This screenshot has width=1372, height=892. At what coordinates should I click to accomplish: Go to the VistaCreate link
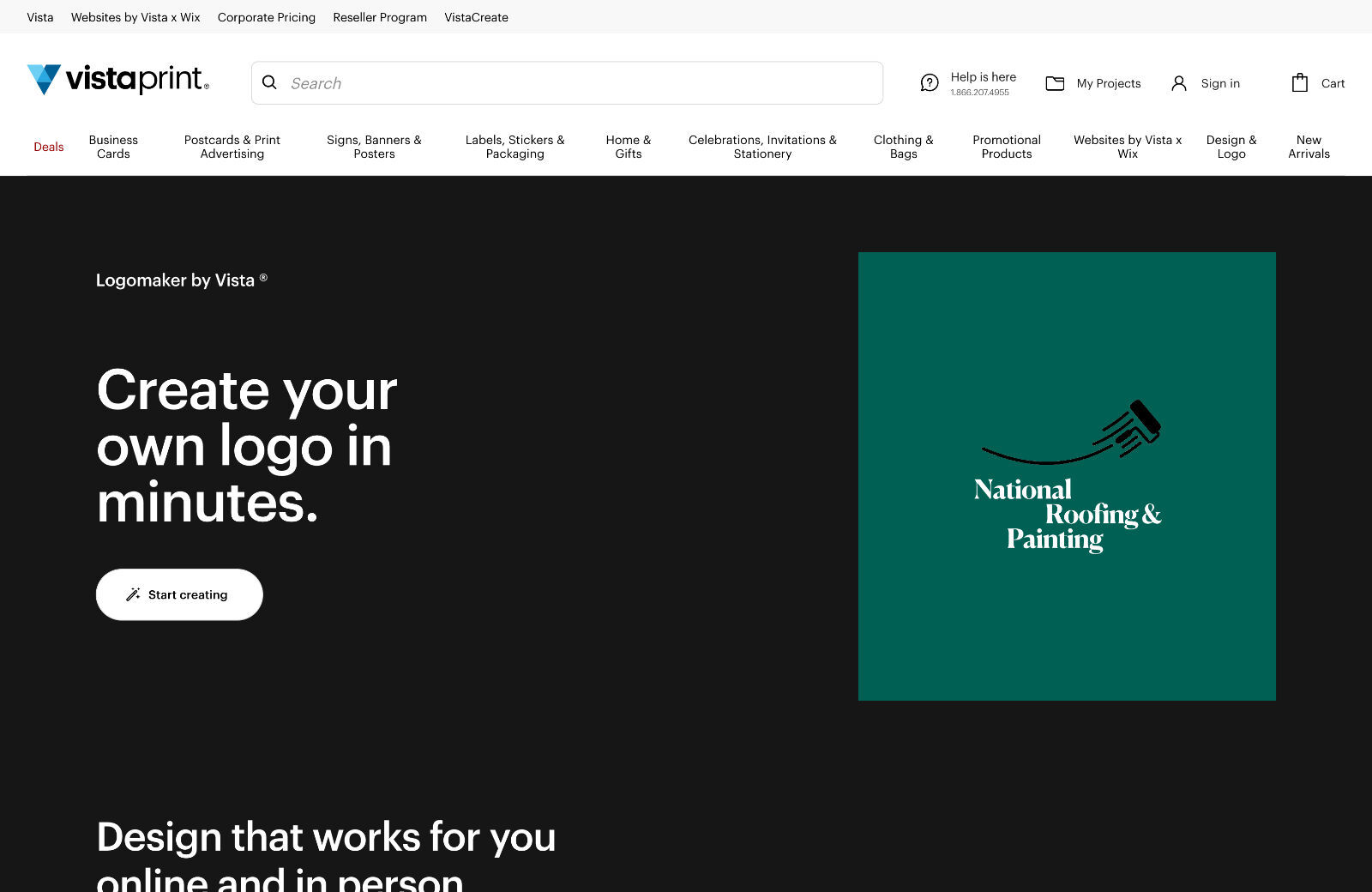pyautogui.click(x=476, y=17)
